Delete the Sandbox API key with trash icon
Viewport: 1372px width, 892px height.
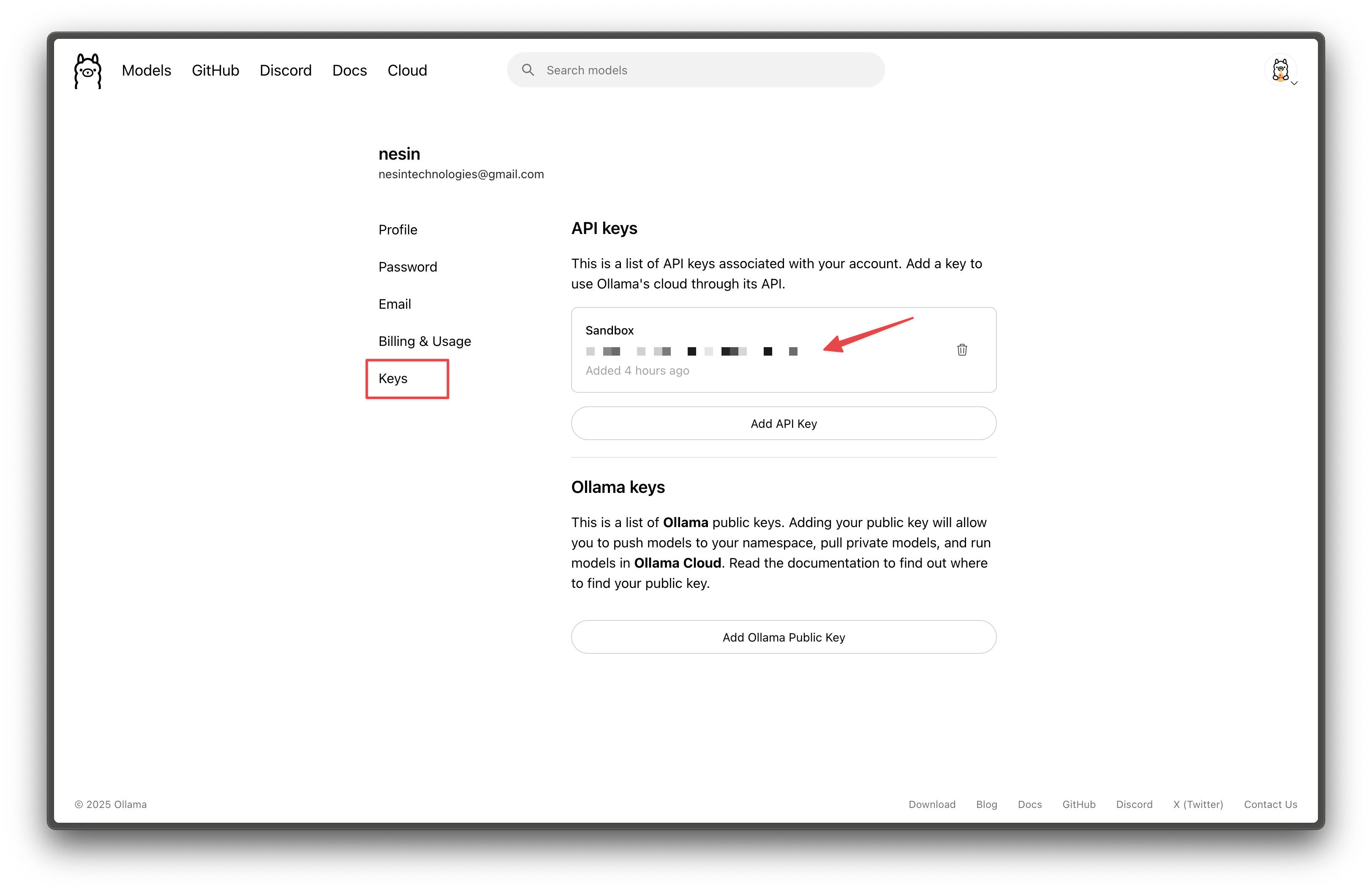tap(961, 350)
